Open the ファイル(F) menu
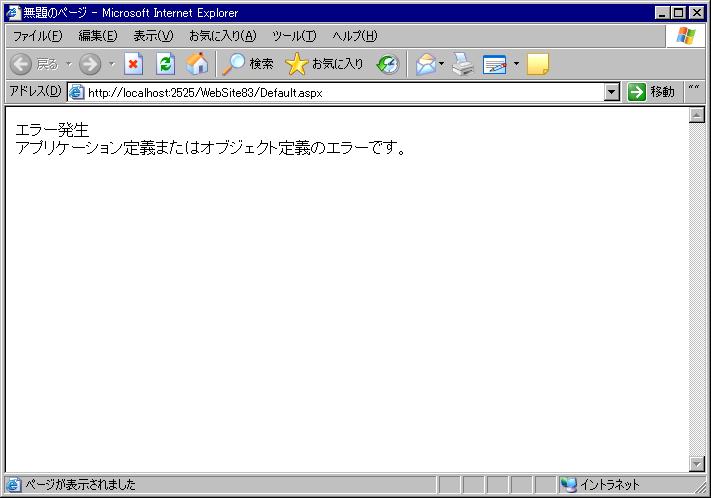This screenshot has width=711, height=498. [x=37, y=36]
